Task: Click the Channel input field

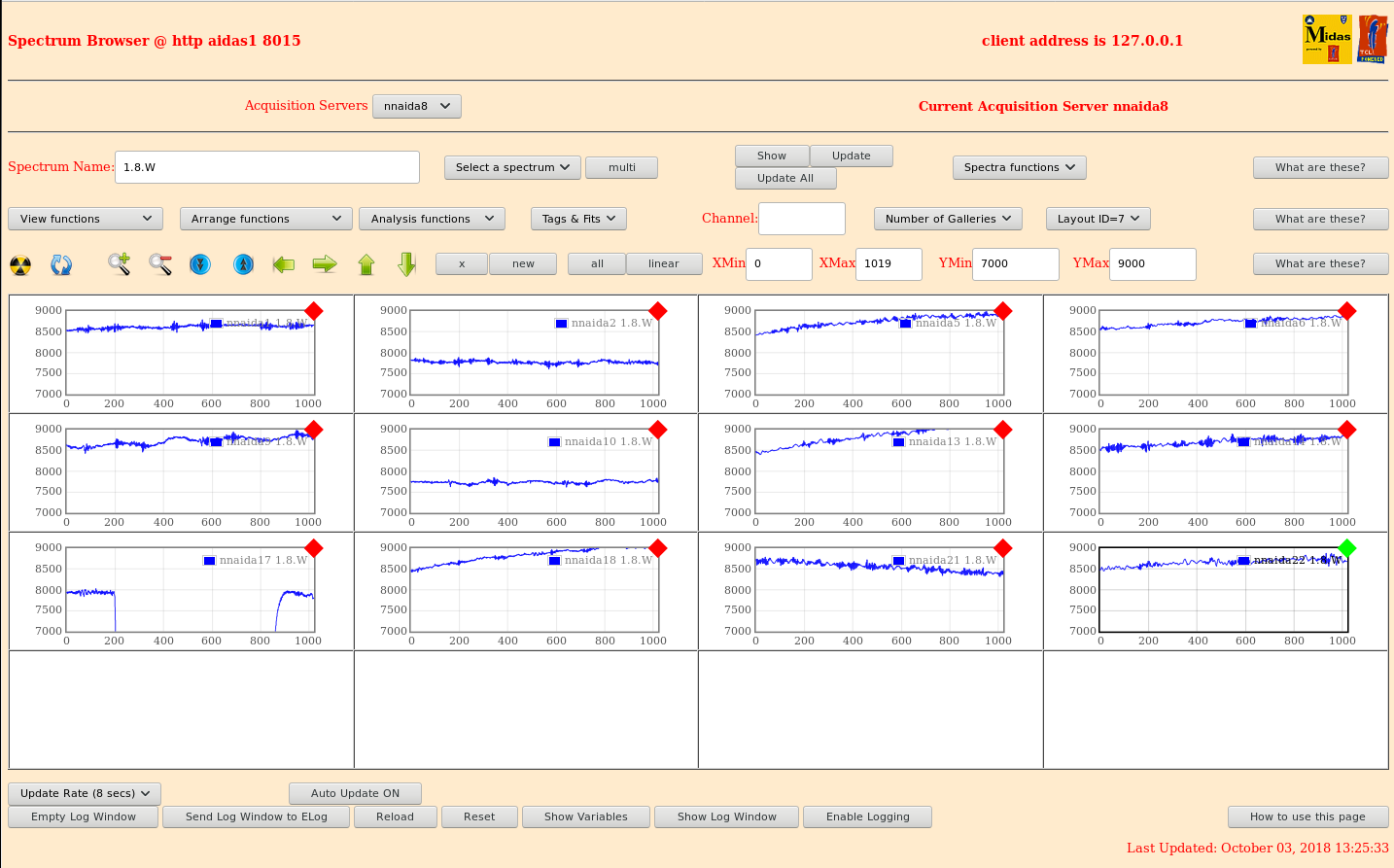Action: click(x=802, y=219)
